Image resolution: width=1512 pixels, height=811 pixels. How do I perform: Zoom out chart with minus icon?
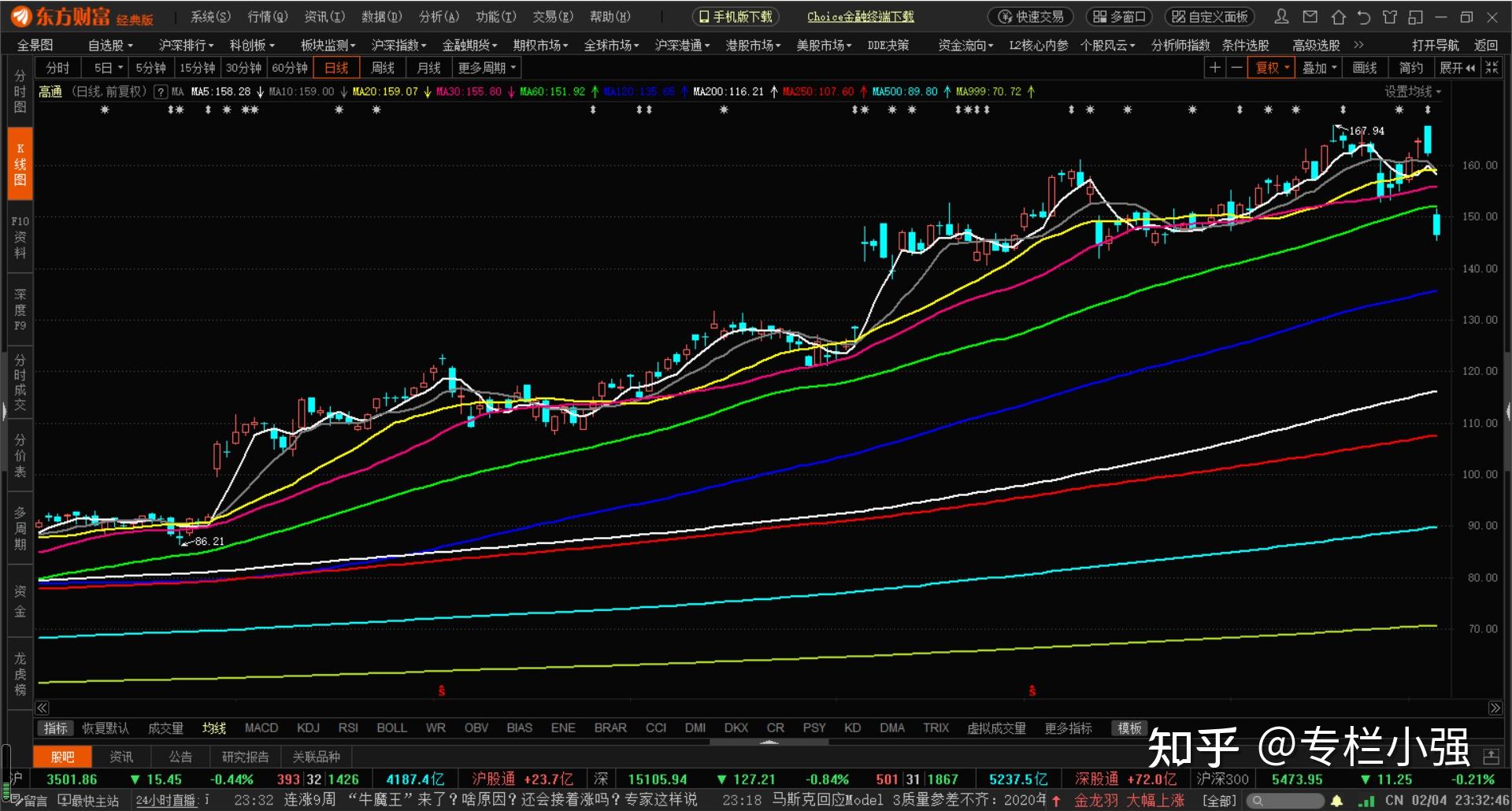tap(1236, 68)
